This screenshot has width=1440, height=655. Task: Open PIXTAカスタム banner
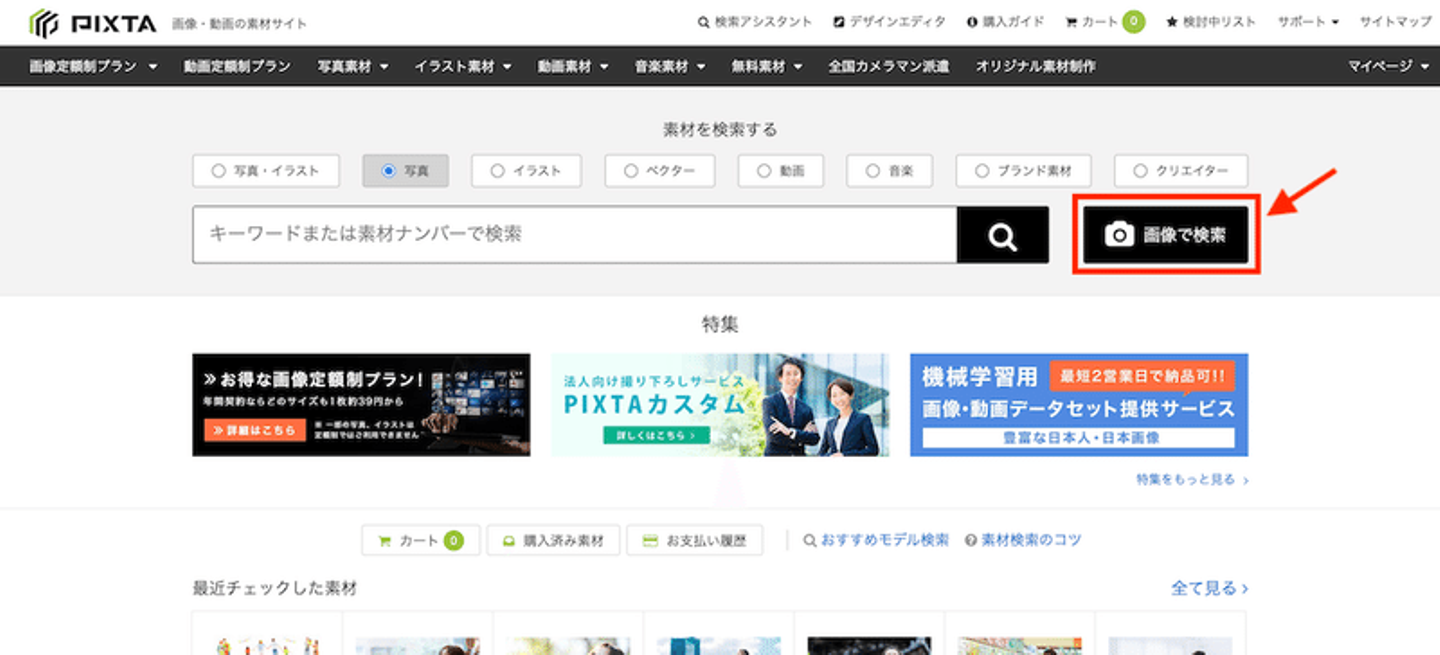720,404
